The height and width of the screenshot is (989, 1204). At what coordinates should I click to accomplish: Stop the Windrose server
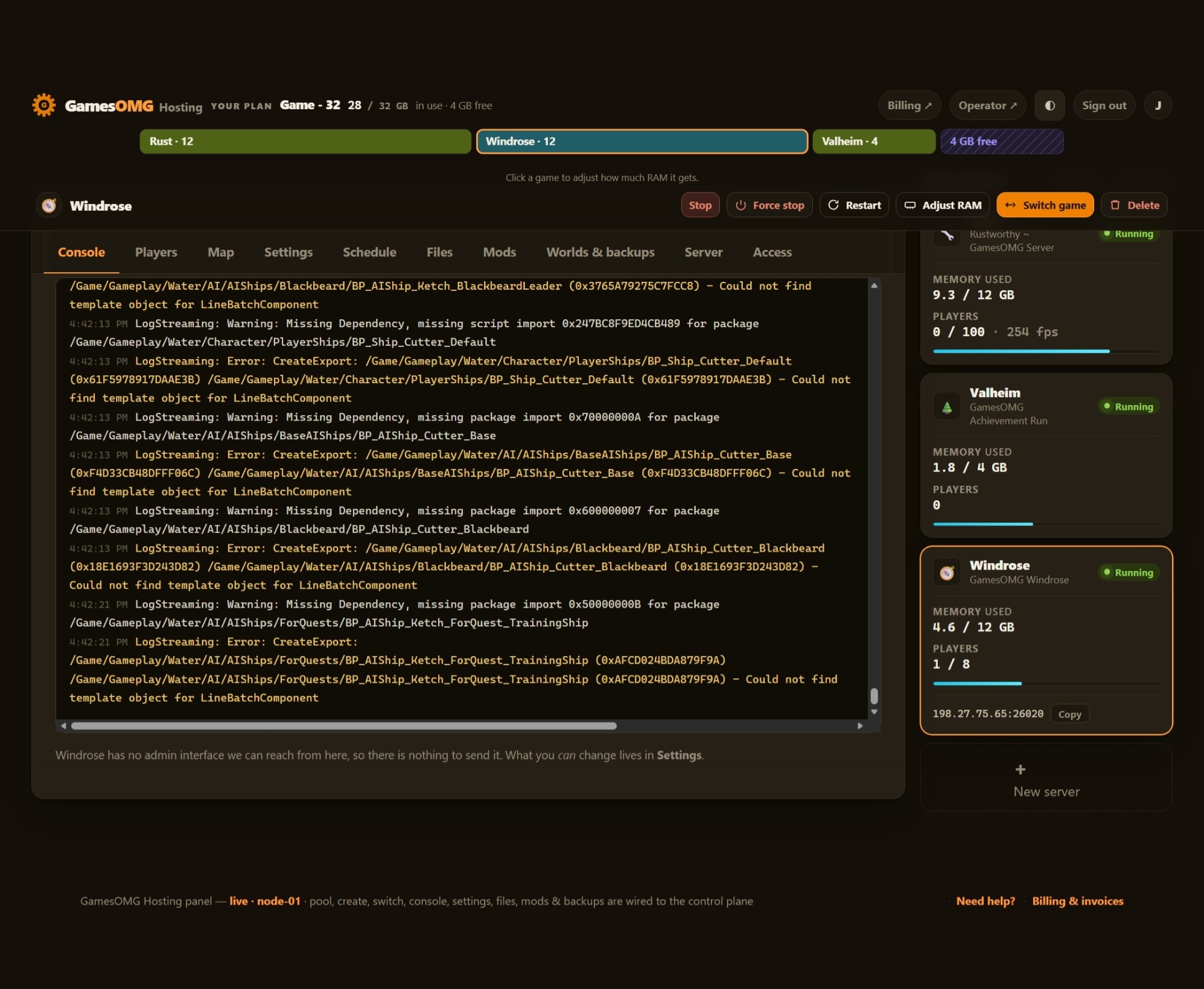(700, 205)
